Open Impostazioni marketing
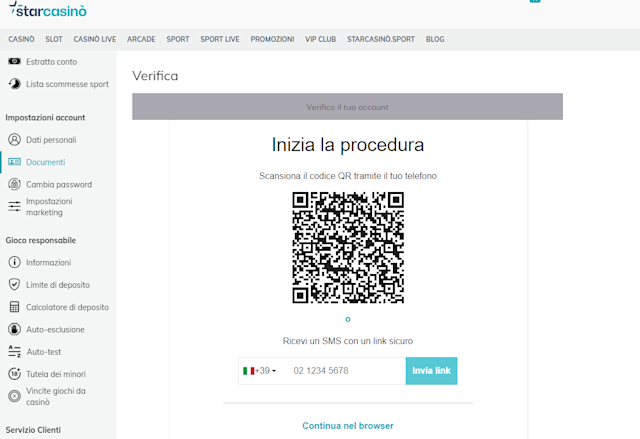This screenshot has width=640, height=439. click(x=49, y=206)
